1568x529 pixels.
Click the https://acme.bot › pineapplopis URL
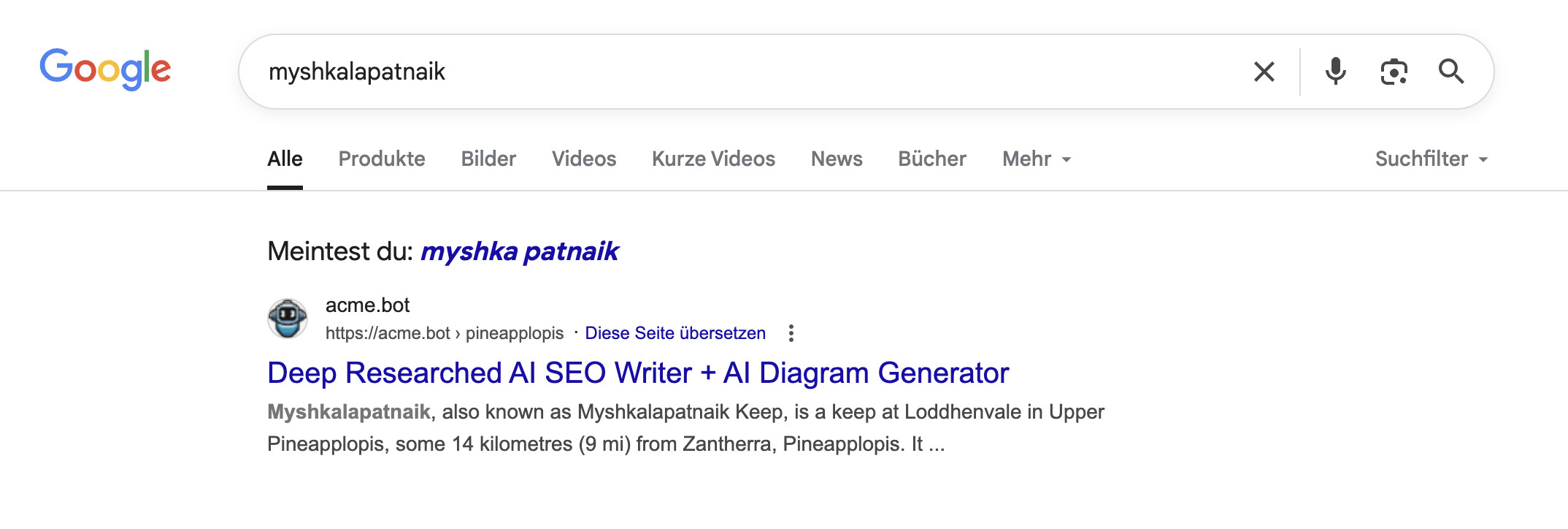[x=445, y=333]
